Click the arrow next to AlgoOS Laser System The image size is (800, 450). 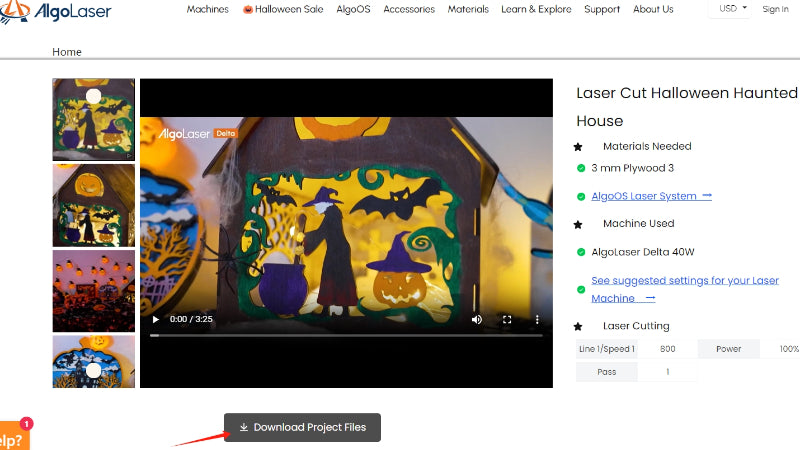point(707,196)
